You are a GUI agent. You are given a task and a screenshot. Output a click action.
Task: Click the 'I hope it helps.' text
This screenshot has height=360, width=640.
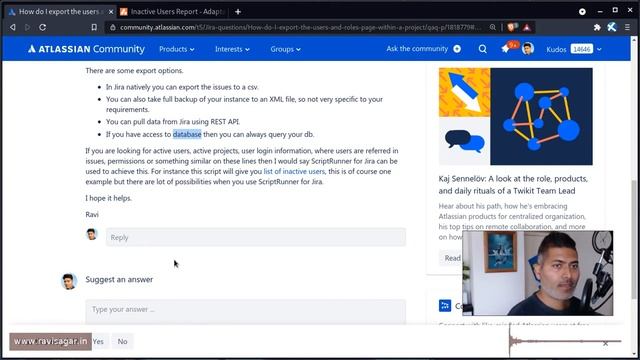(x=109, y=198)
